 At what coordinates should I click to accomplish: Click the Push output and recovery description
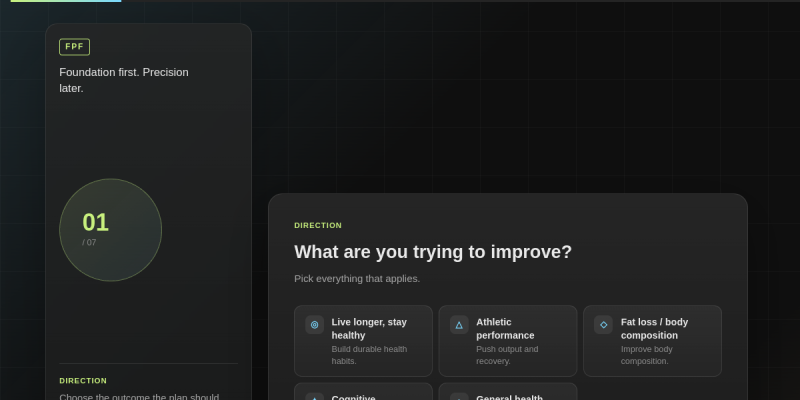507,355
